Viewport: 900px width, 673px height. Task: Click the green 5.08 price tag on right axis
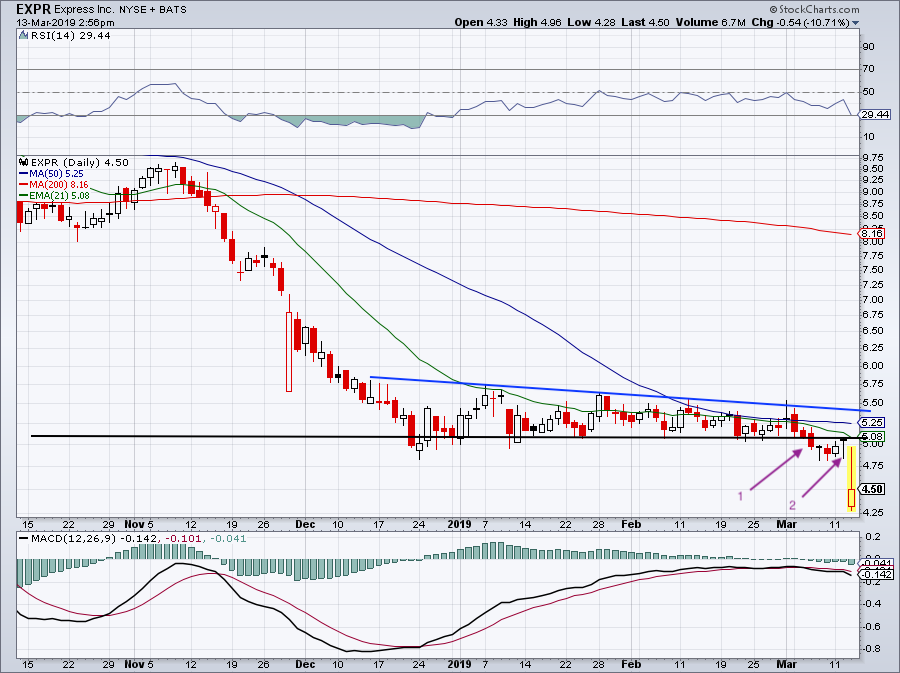(x=872, y=437)
